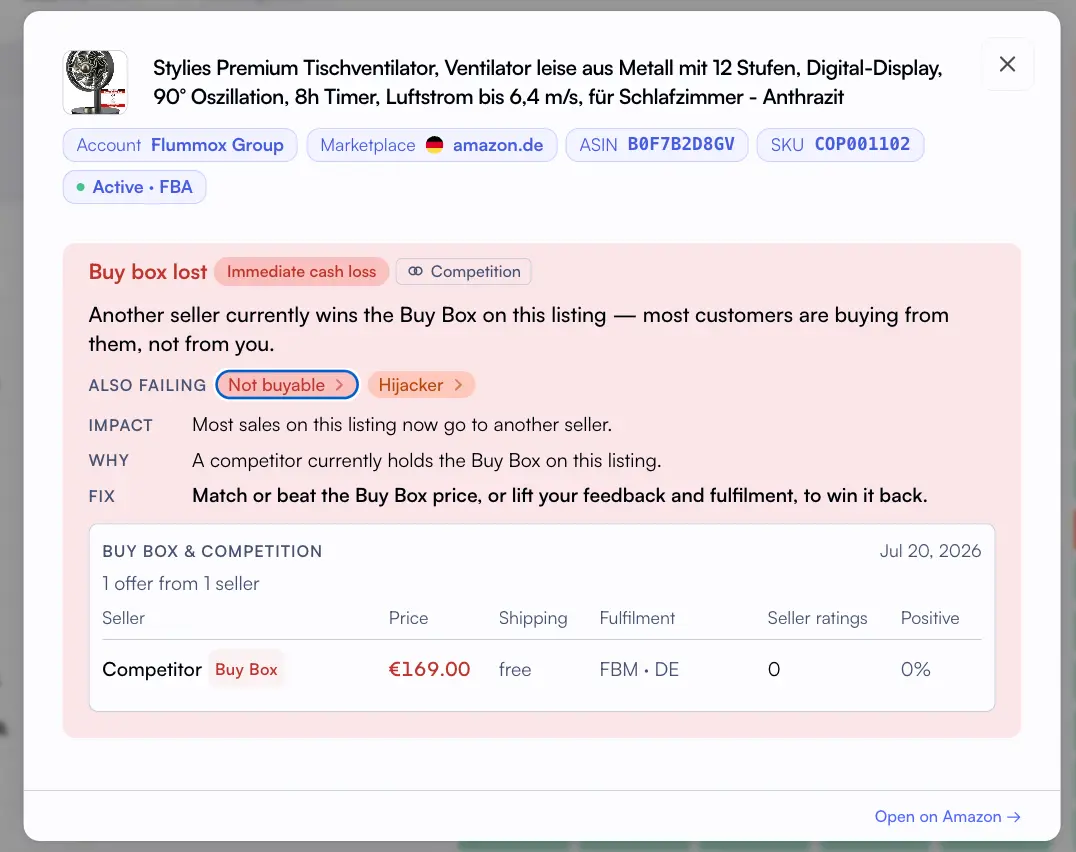The image size is (1076, 852).
Task: Open the Not buyable failing issue
Action: coord(287,385)
